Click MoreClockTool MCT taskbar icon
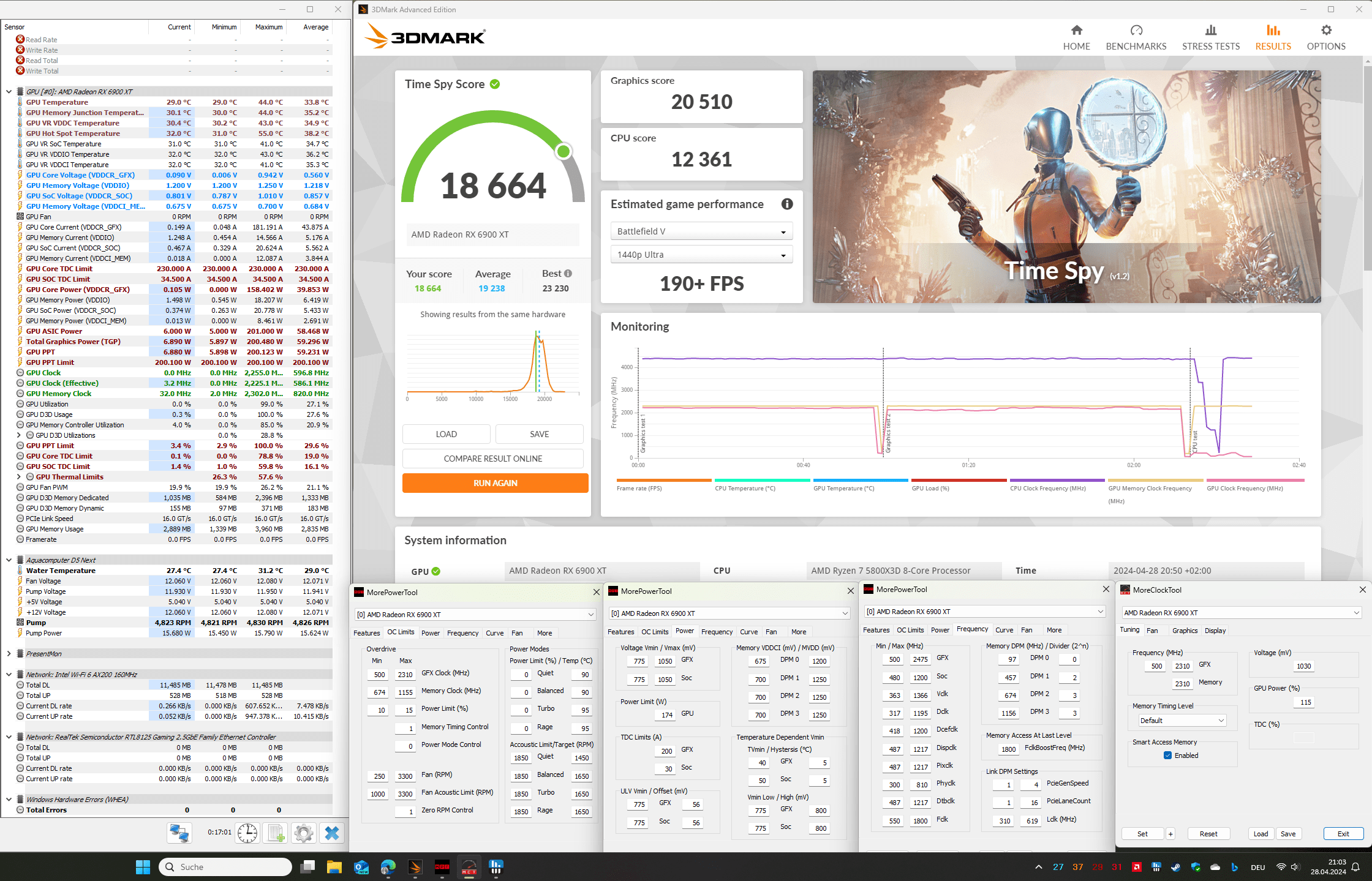The width and height of the screenshot is (1372, 881). [x=469, y=867]
